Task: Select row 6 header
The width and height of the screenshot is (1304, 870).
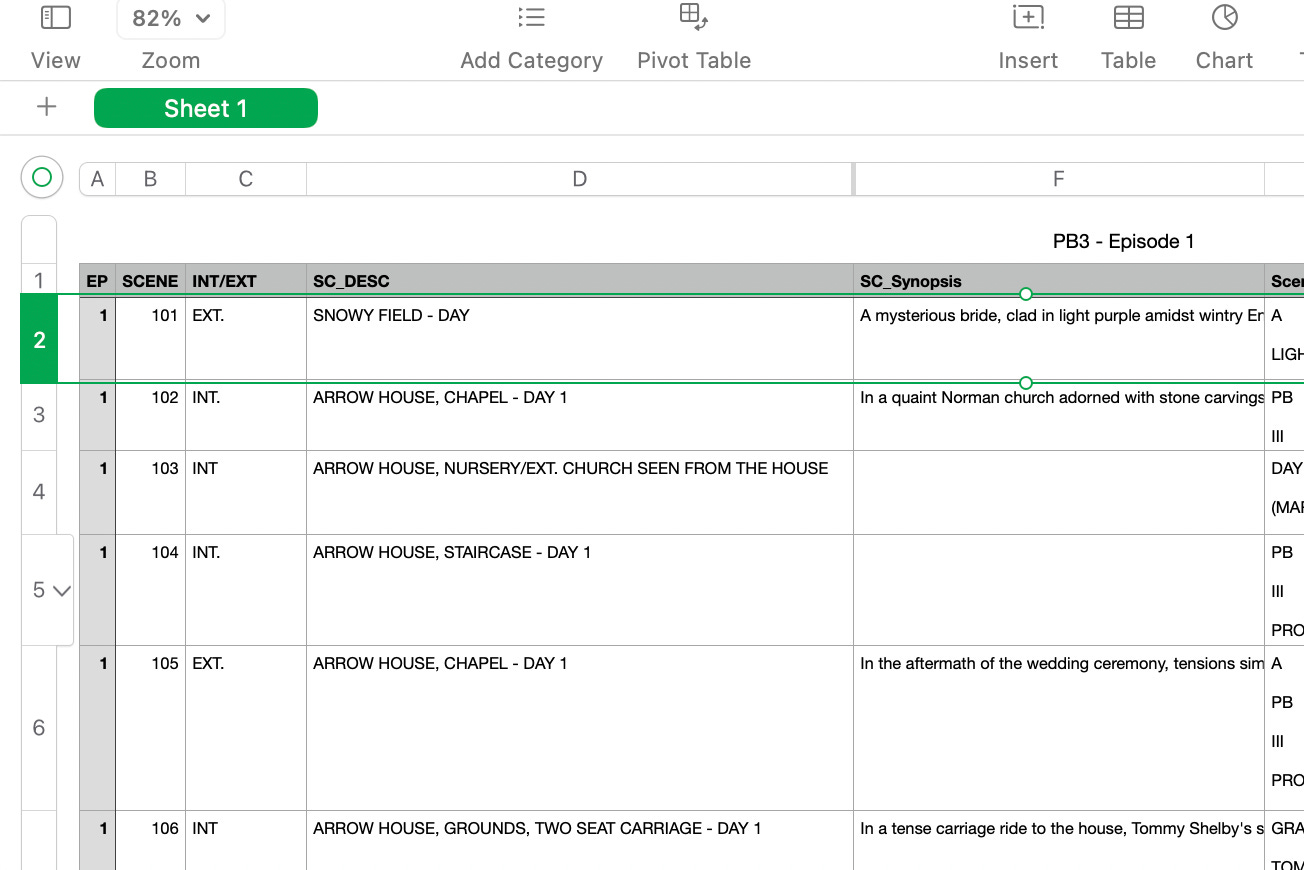Action: pyautogui.click(x=39, y=728)
